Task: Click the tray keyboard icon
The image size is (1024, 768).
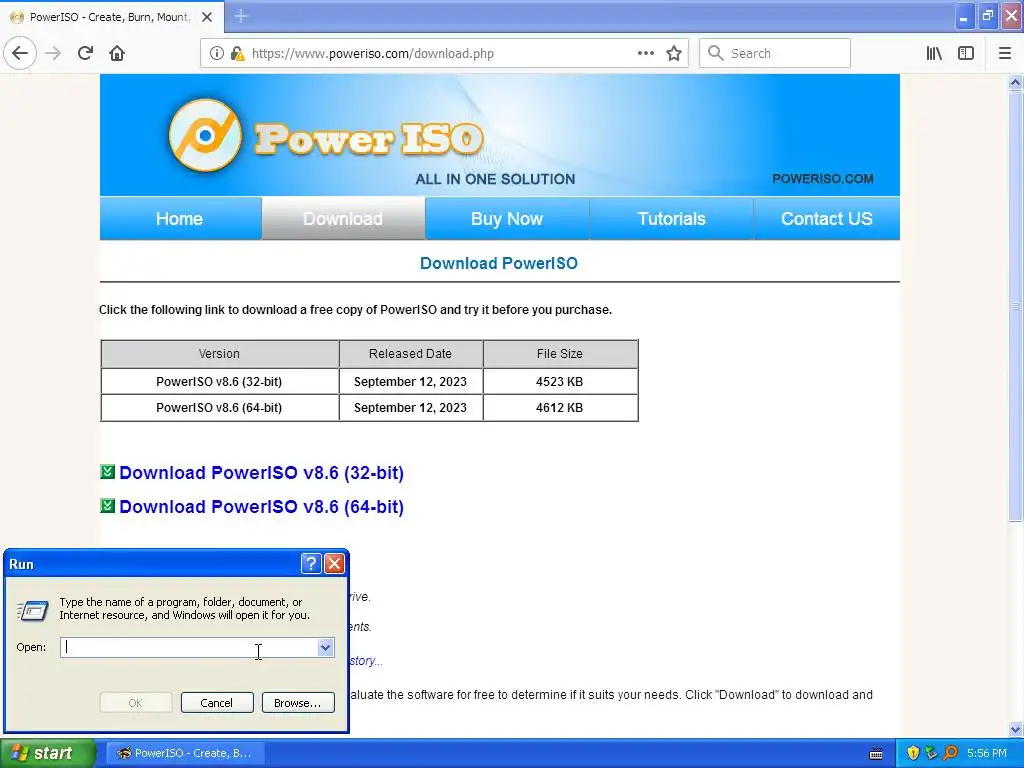Action: 876,754
